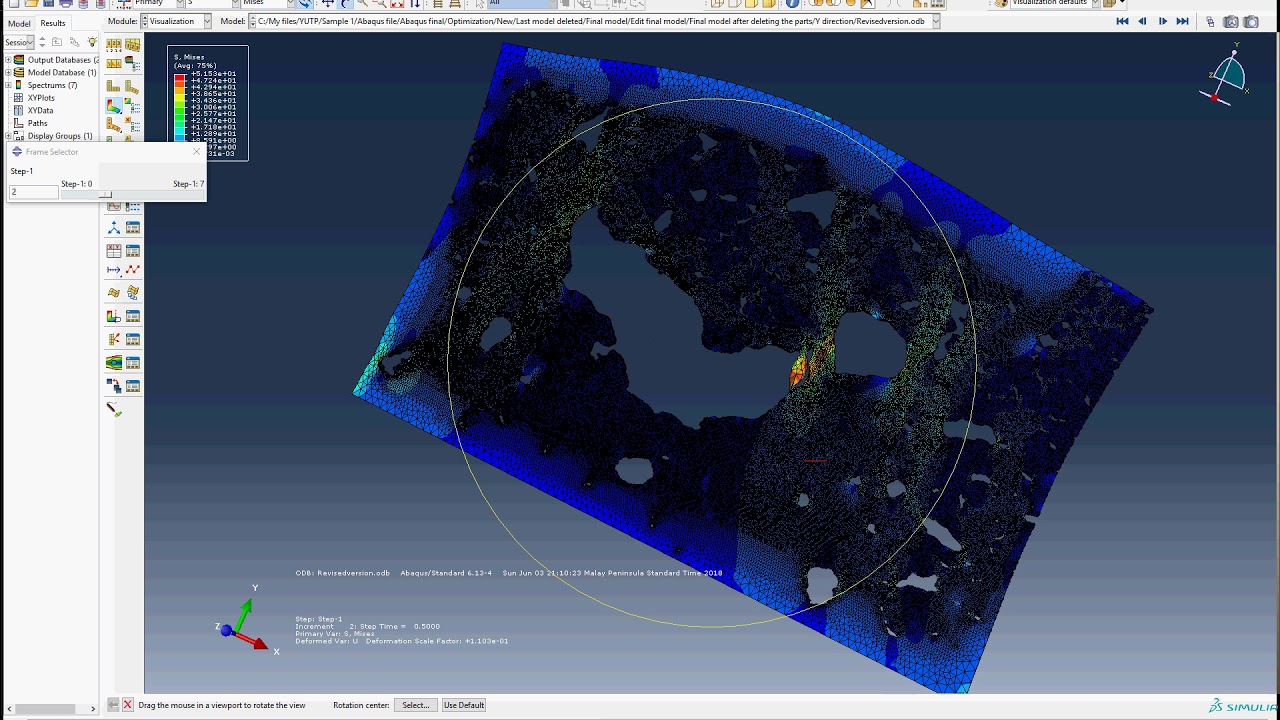The height and width of the screenshot is (720, 1280).
Task: Click the Use Default button
Action: click(x=464, y=705)
